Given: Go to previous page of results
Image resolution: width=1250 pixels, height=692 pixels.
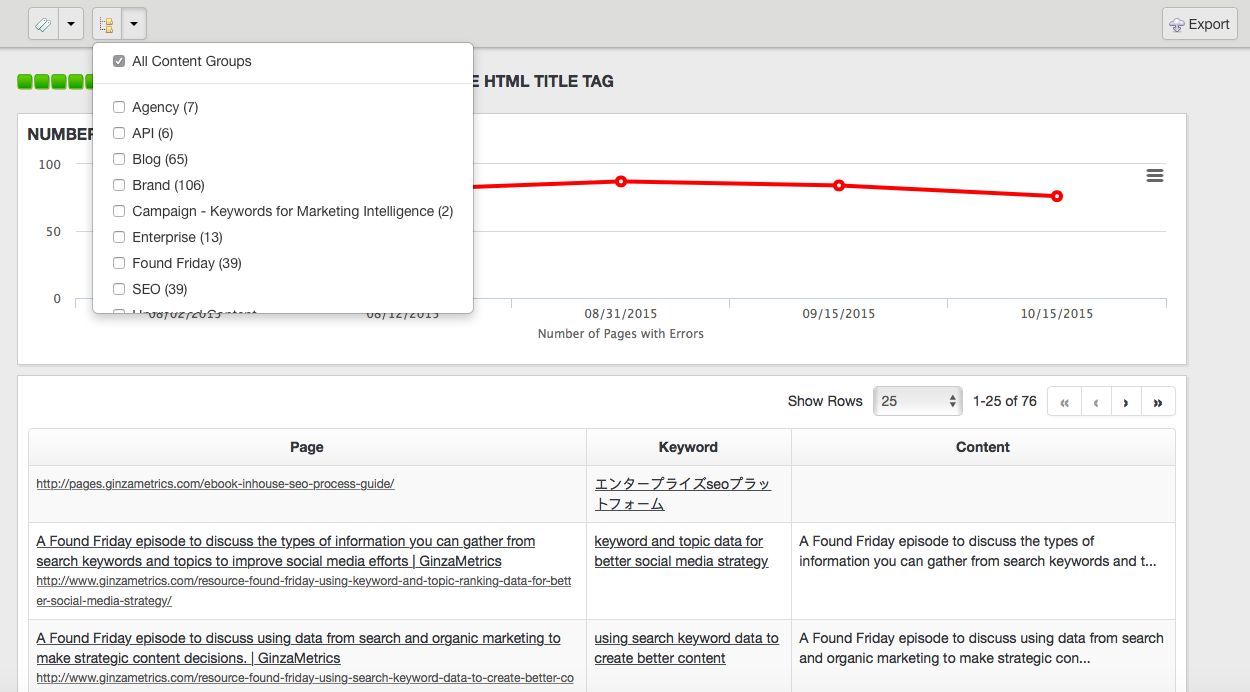Looking at the screenshot, I should click(1096, 402).
